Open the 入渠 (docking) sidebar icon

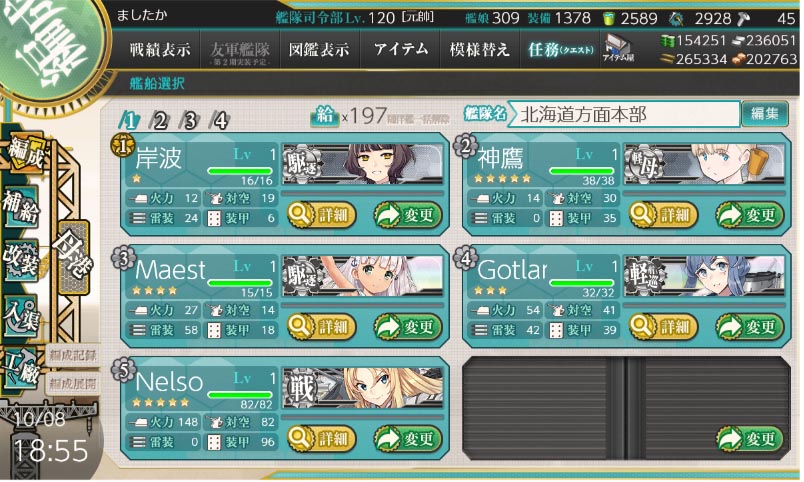tap(22, 316)
